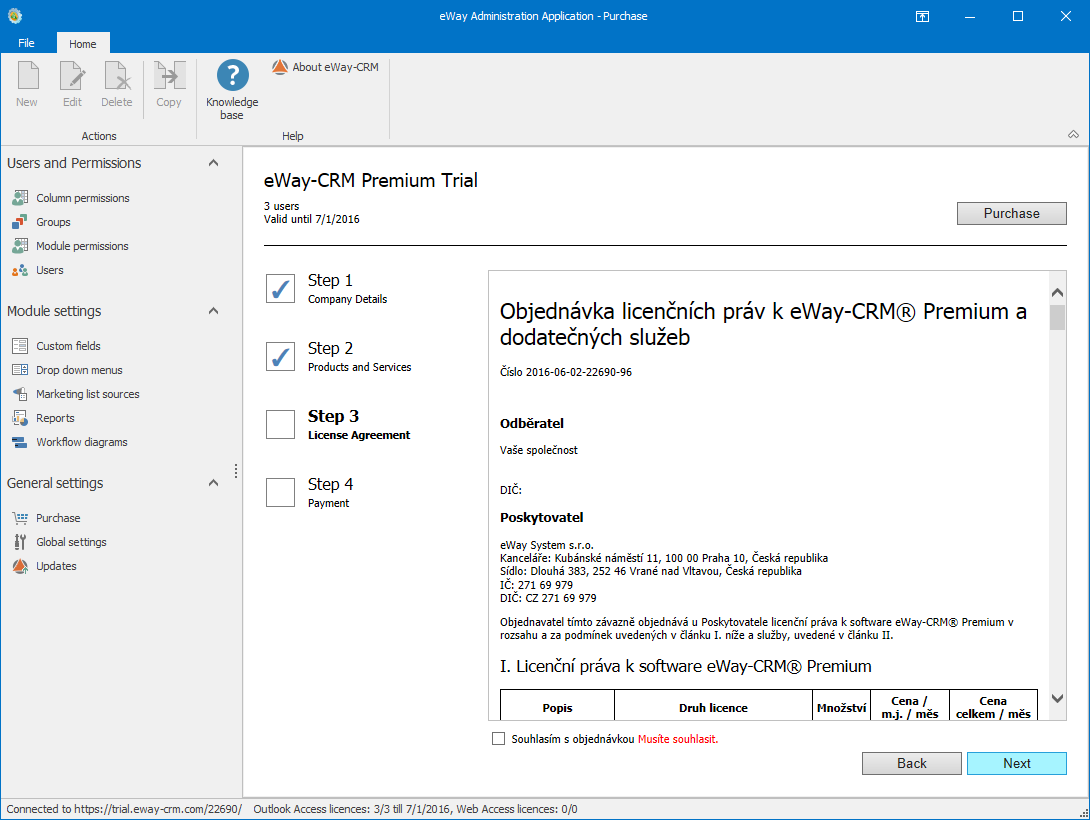Click the Step 4 Payment checkbox
Image resolution: width=1090 pixels, height=820 pixels.
[281, 493]
